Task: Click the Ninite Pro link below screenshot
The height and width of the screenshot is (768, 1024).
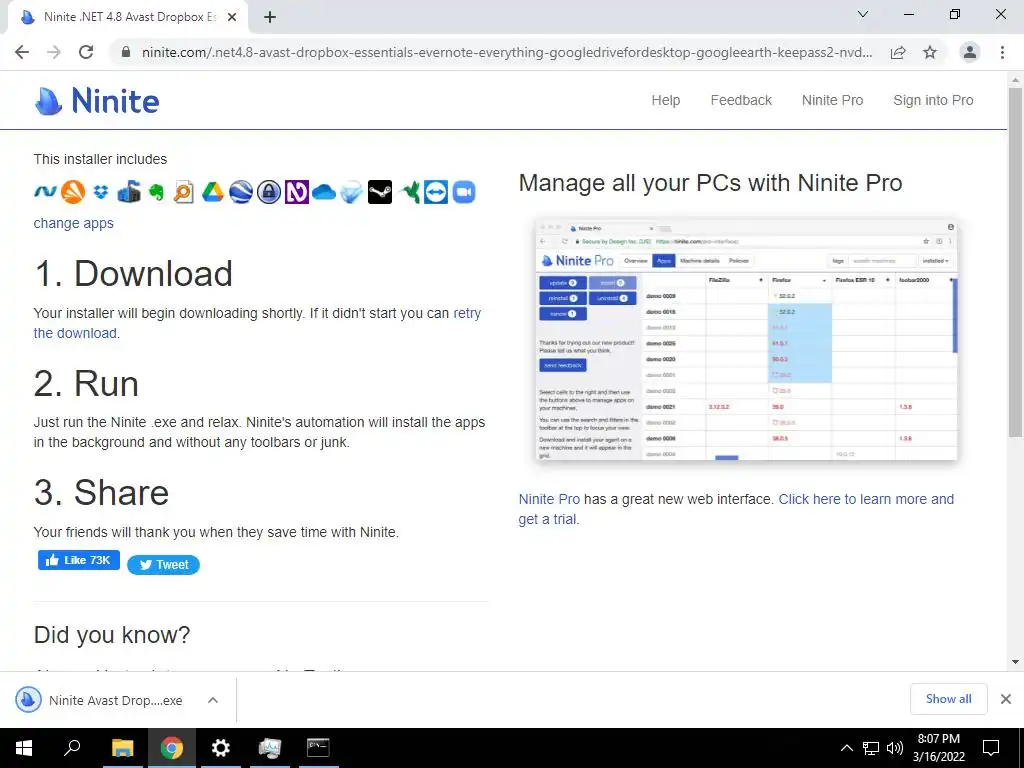Action: pyautogui.click(x=549, y=500)
